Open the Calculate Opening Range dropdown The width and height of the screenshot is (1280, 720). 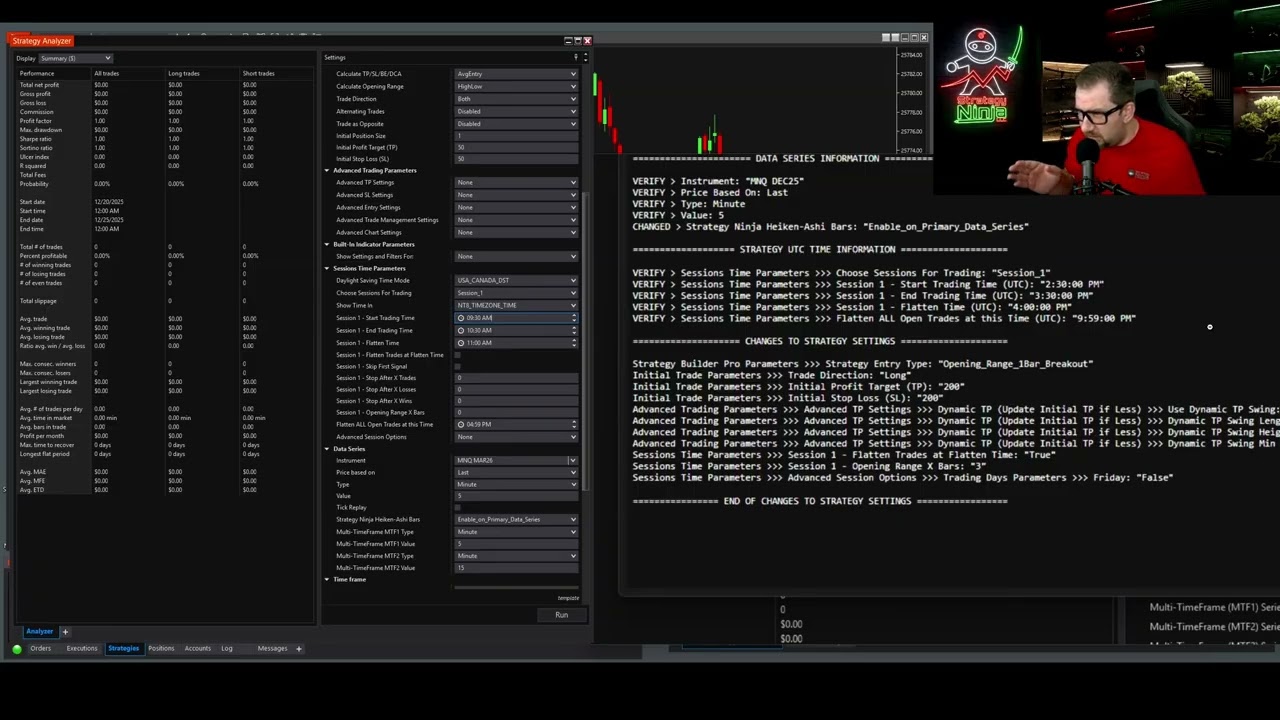[x=516, y=86]
